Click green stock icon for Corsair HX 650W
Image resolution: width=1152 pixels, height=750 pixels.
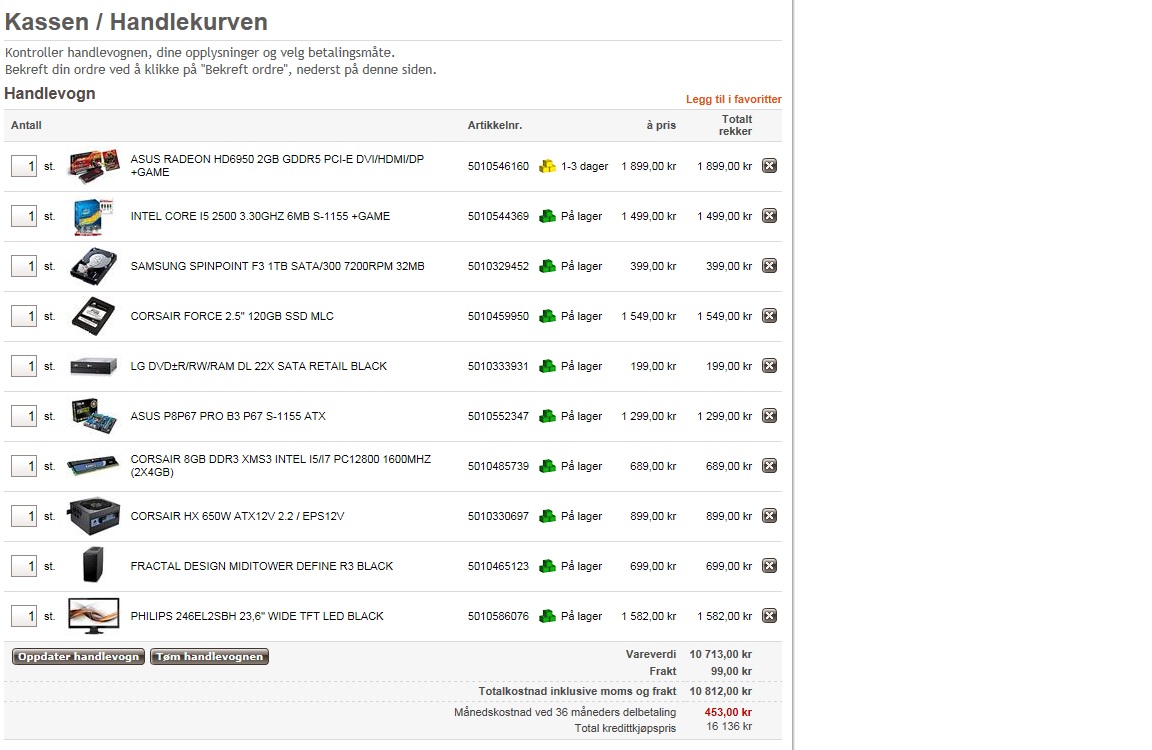coord(547,516)
